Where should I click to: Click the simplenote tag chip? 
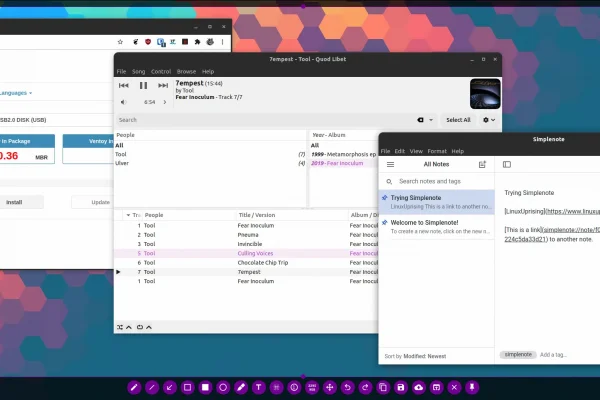(518, 355)
